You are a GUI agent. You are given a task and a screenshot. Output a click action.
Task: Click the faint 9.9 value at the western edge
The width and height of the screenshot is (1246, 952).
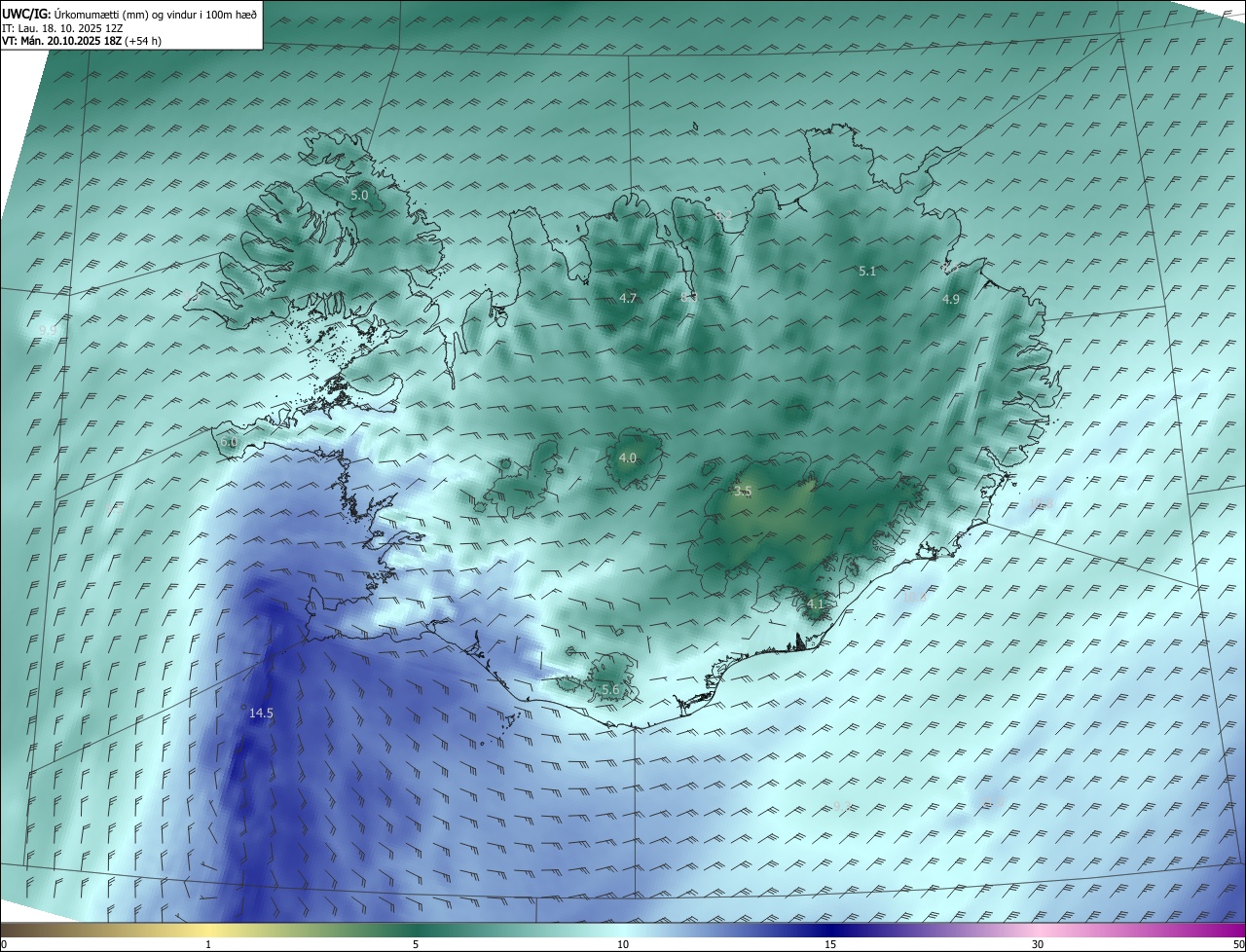(48, 331)
